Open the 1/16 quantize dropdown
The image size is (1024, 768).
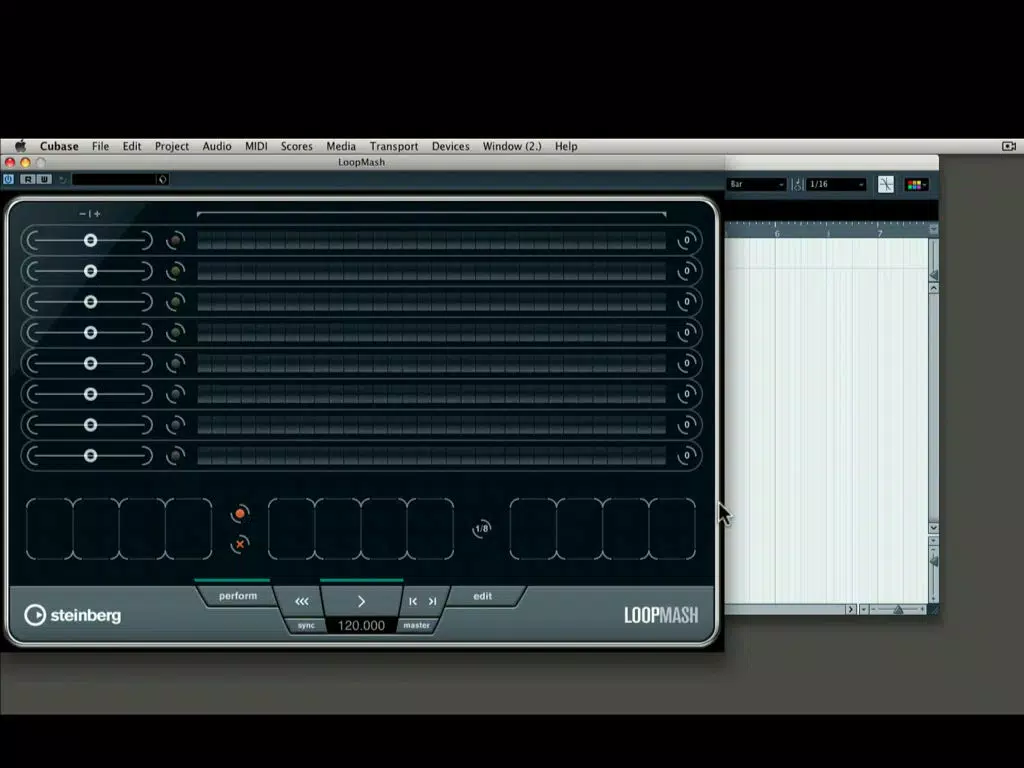(x=837, y=185)
